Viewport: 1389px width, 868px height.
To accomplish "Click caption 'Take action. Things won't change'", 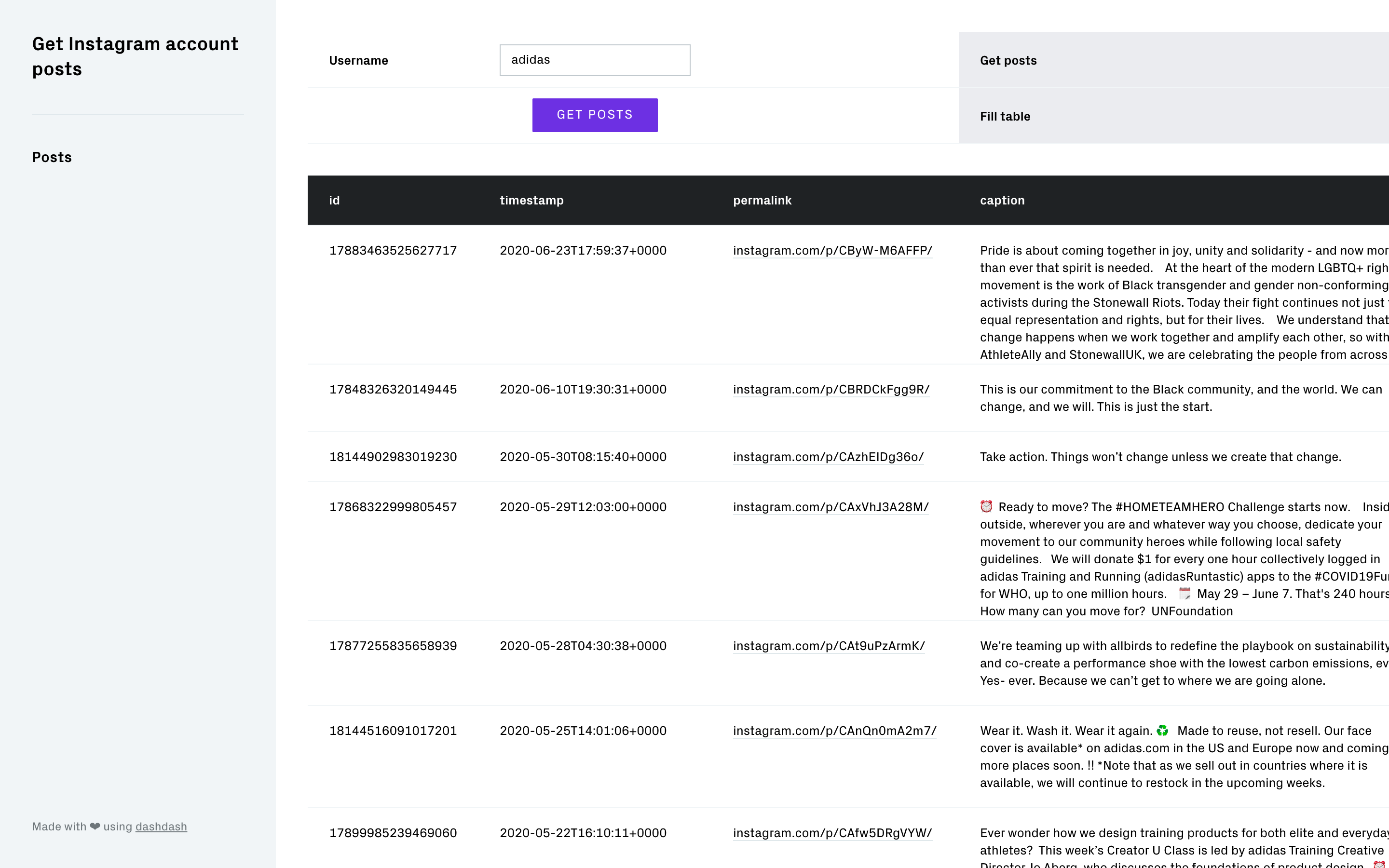I will coord(1160,457).
